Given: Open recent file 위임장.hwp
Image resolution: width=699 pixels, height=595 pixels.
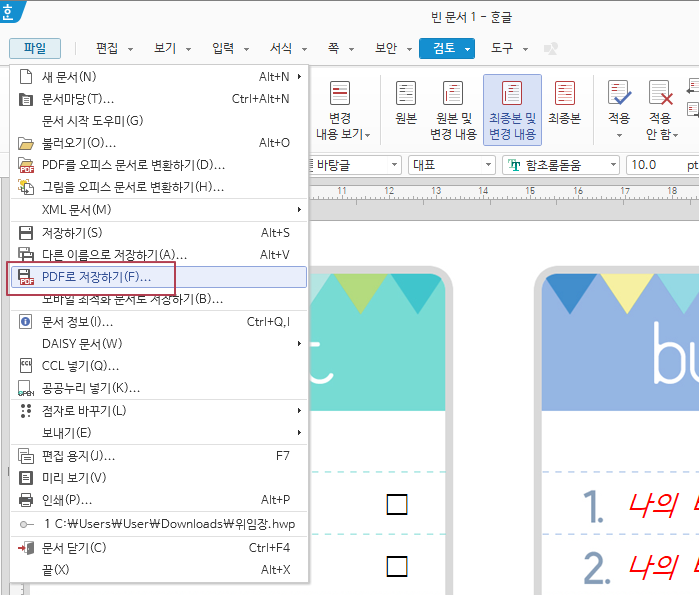Looking at the screenshot, I should (159, 524).
